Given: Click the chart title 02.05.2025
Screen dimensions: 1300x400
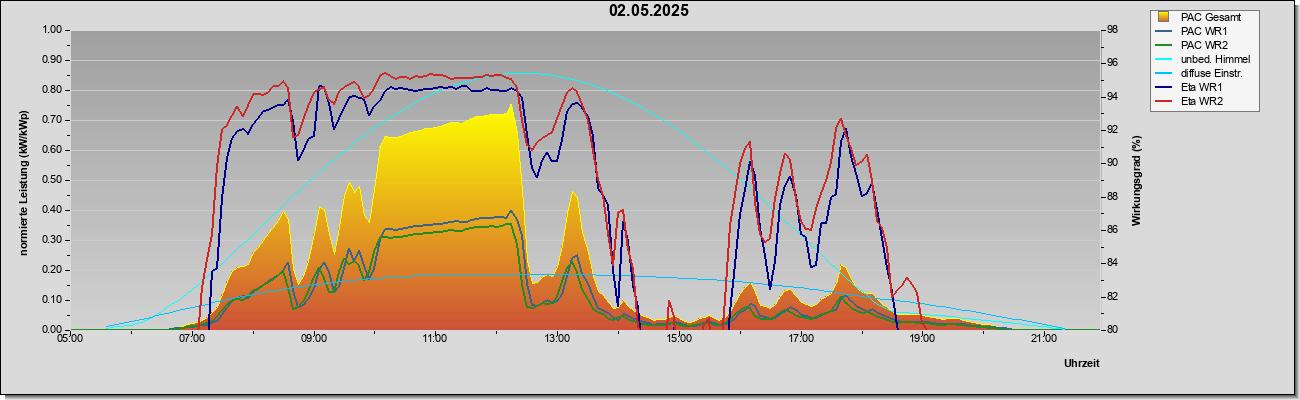Looking at the screenshot, I should 649,11.
